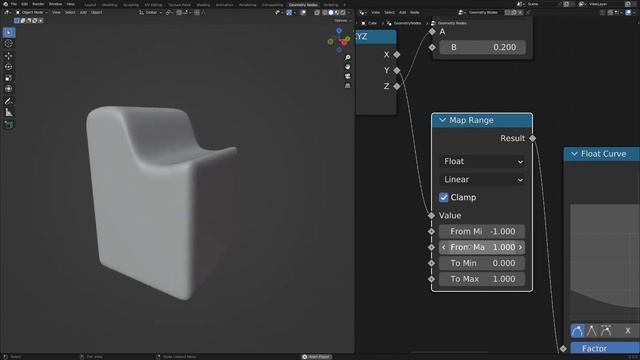Collapse the Float Curve node
Screen dimensions: 640x360
pos(574,154)
